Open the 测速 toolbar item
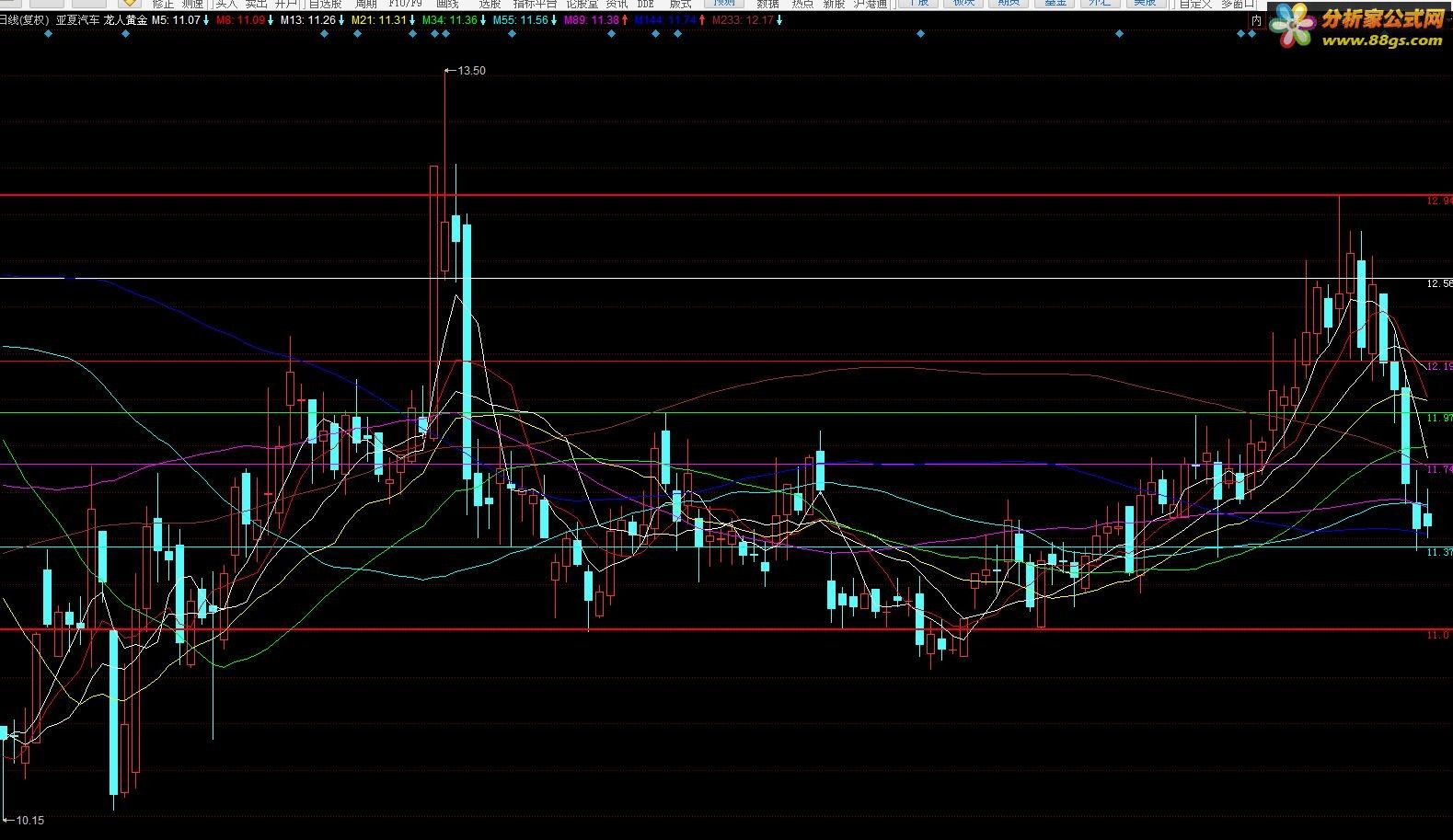The image size is (1453, 840). pos(192,5)
